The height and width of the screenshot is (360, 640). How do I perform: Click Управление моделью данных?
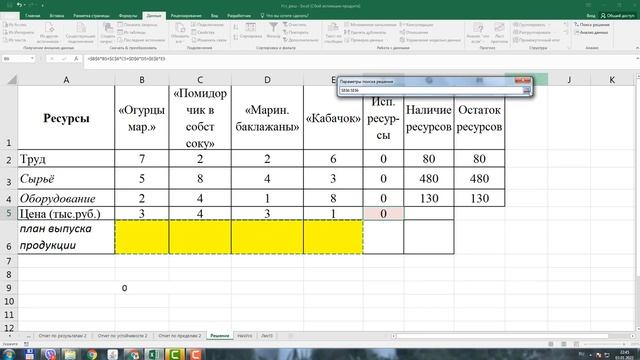pos(430,40)
